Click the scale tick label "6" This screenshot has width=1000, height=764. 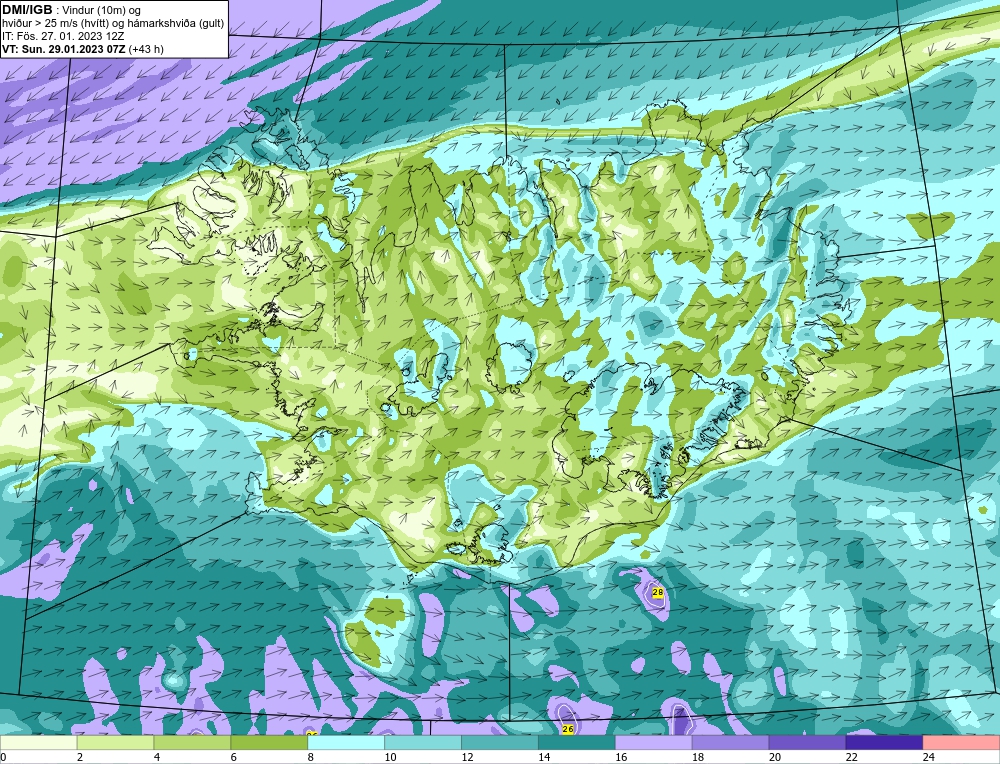click(233, 757)
